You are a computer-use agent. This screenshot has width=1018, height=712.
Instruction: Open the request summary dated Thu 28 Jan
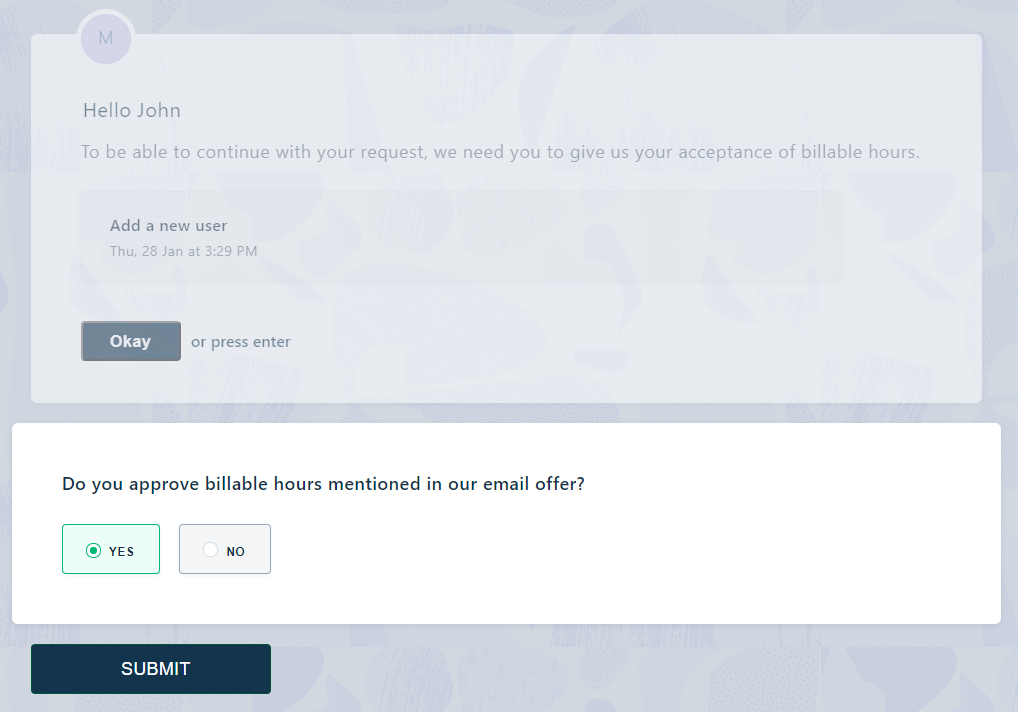(462, 237)
